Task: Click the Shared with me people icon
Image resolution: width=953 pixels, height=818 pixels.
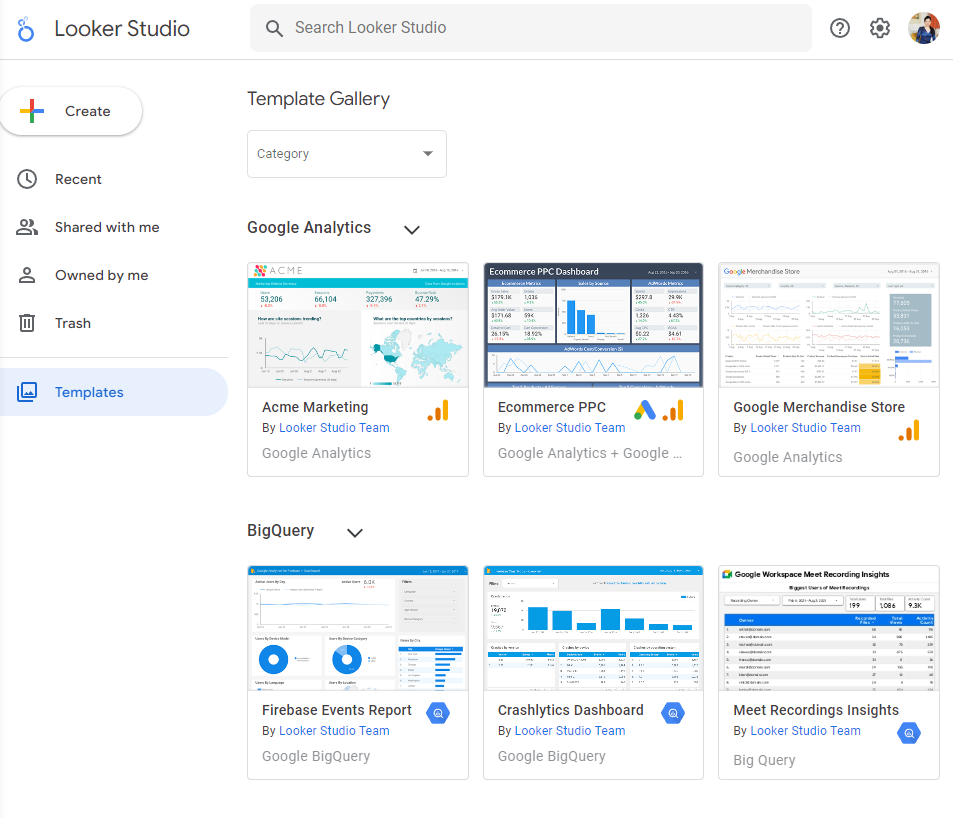Action: point(27,227)
